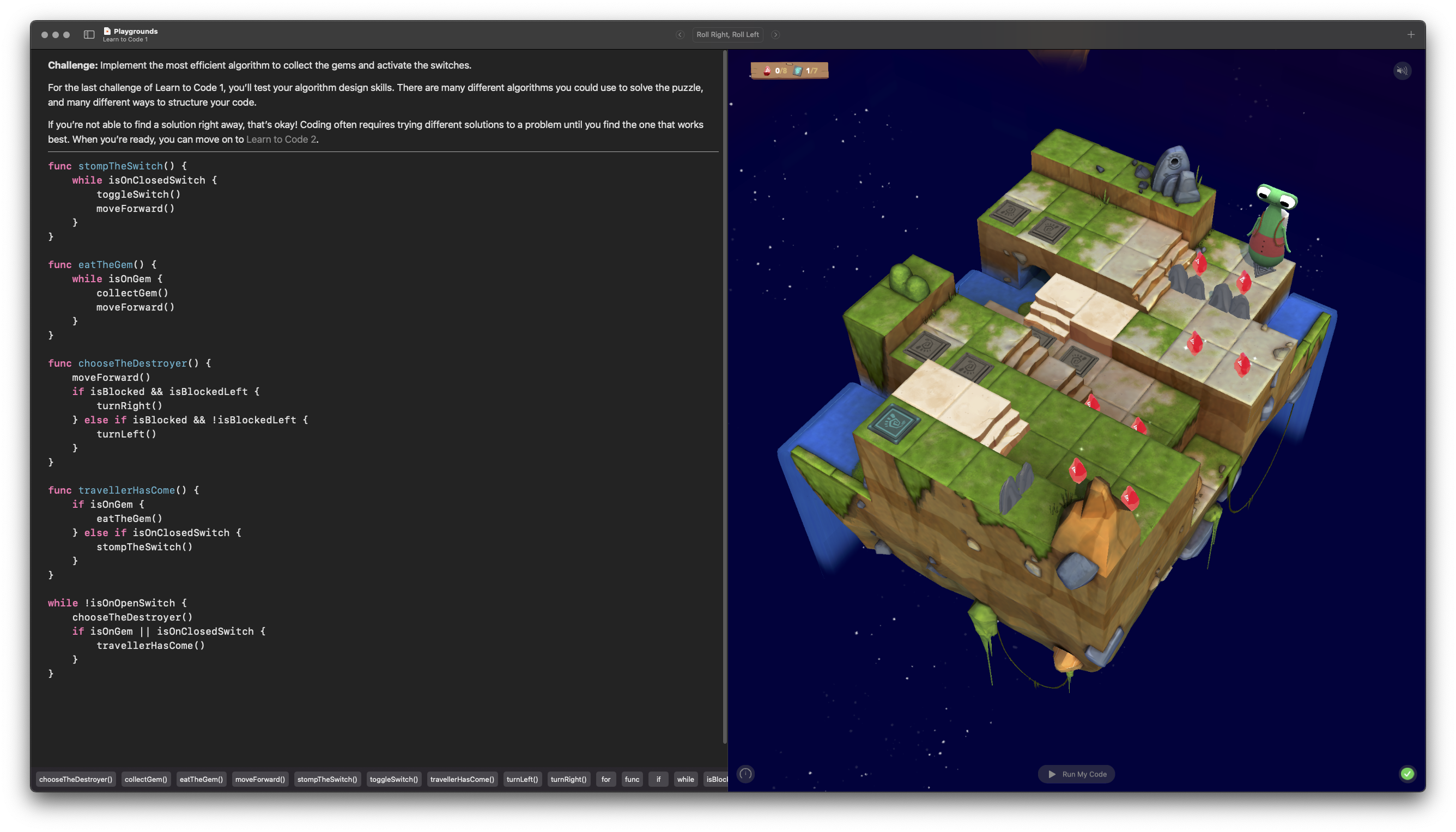Screen dimensions: 1456x832
Task: Insert the for keyword from the shortcut bar
Action: point(606,779)
